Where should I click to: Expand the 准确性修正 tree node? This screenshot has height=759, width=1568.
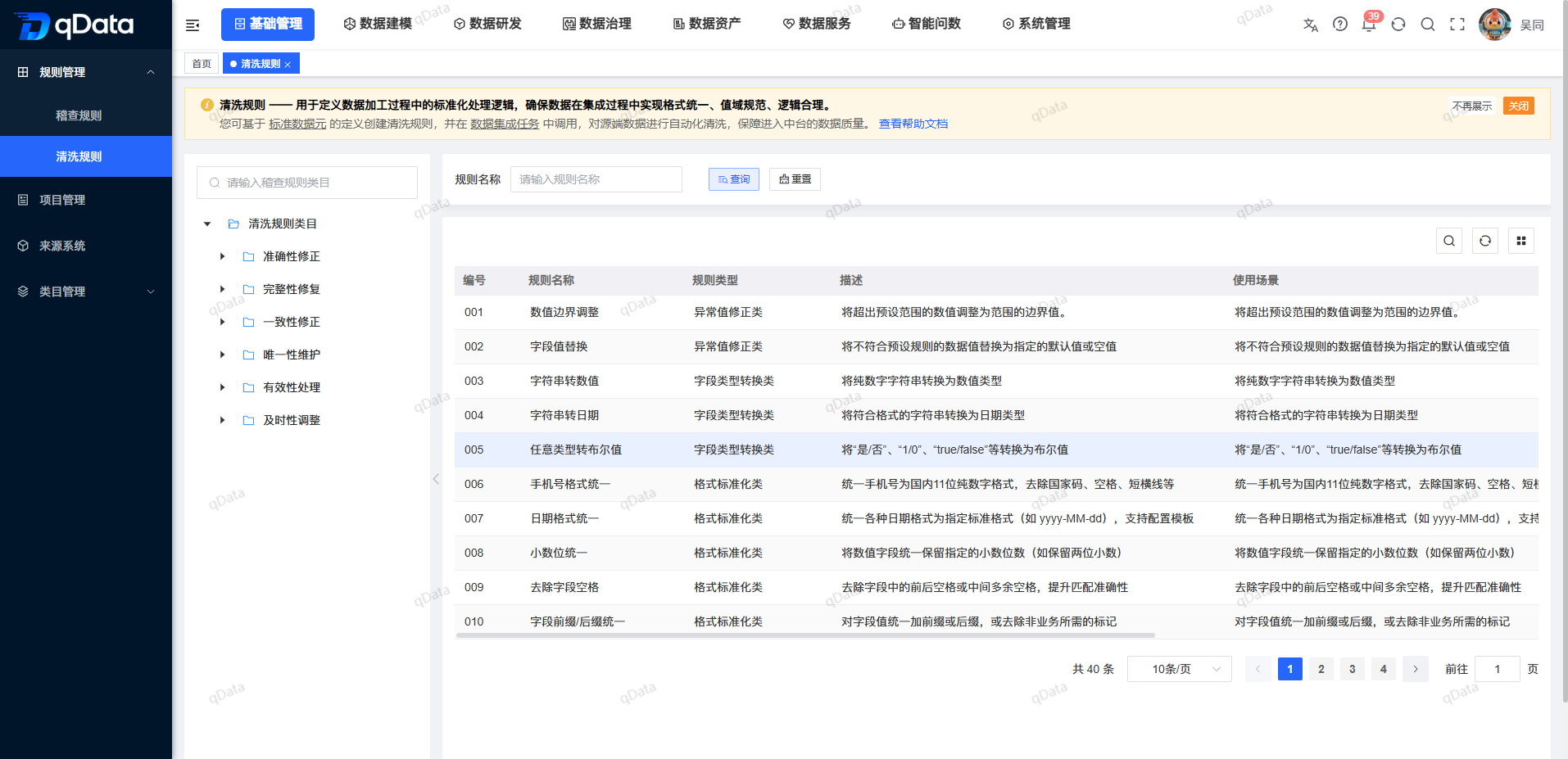(222, 256)
